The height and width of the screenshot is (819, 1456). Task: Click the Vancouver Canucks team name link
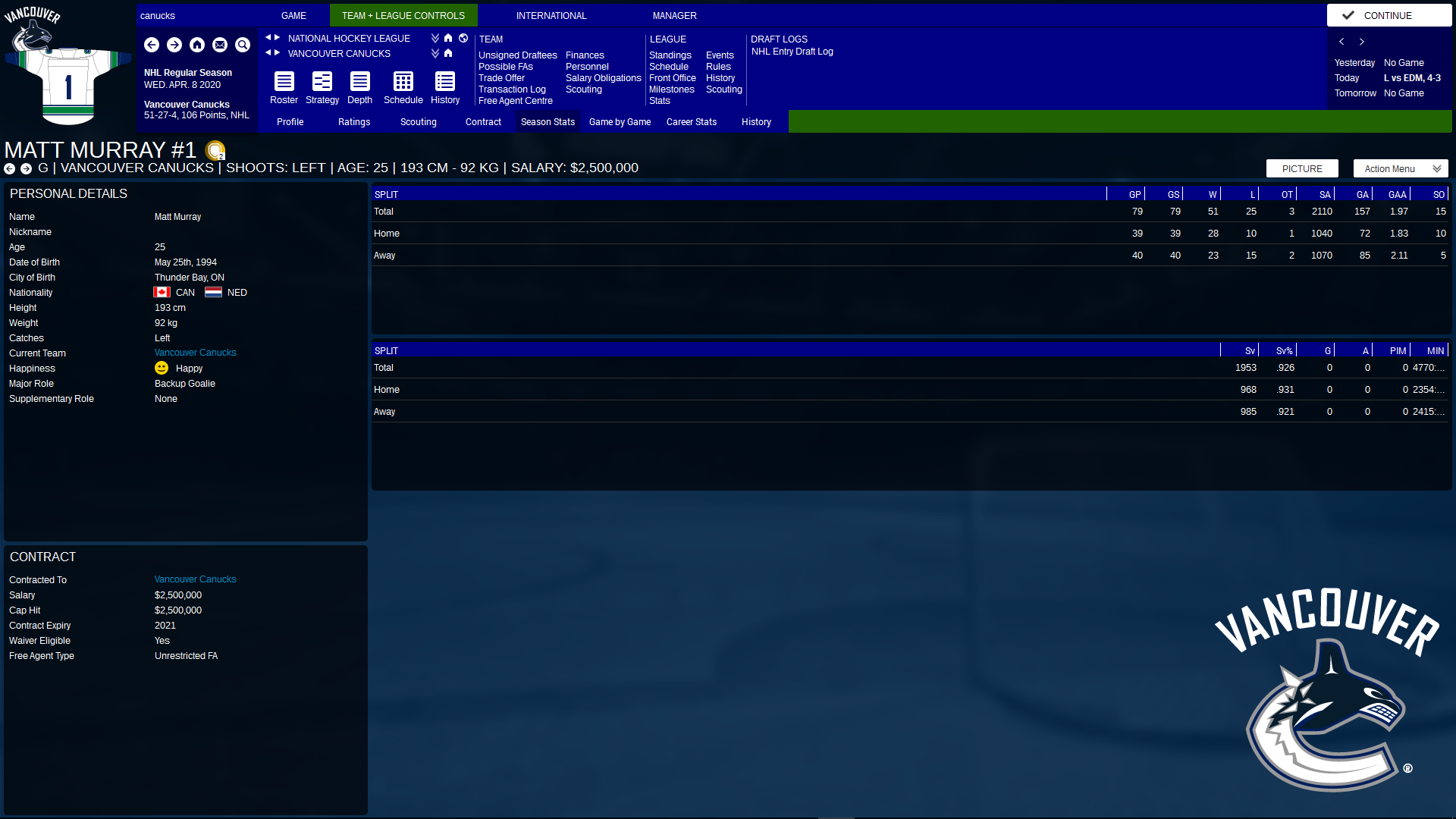click(x=195, y=352)
